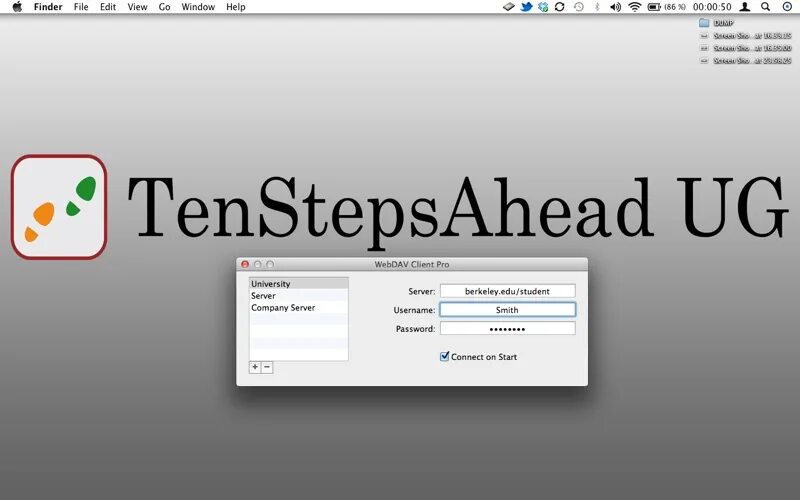
Task: Open the Go menu
Action: click(164, 7)
